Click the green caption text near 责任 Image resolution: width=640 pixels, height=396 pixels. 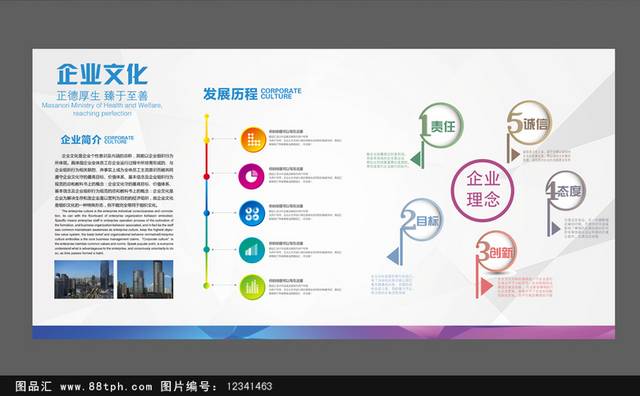[x=387, y=160]
